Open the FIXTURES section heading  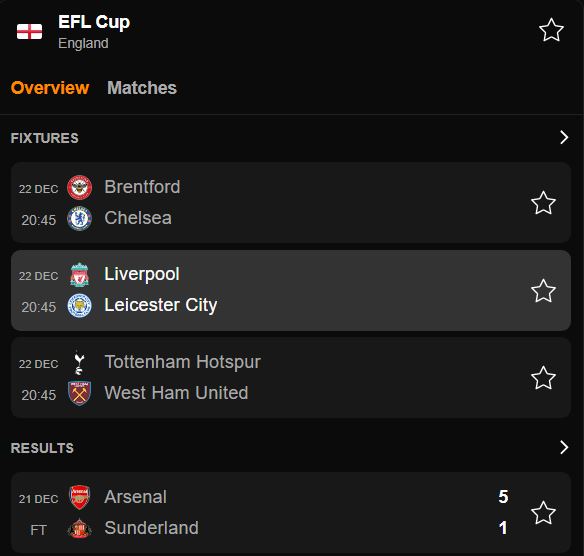click(45, 138)
